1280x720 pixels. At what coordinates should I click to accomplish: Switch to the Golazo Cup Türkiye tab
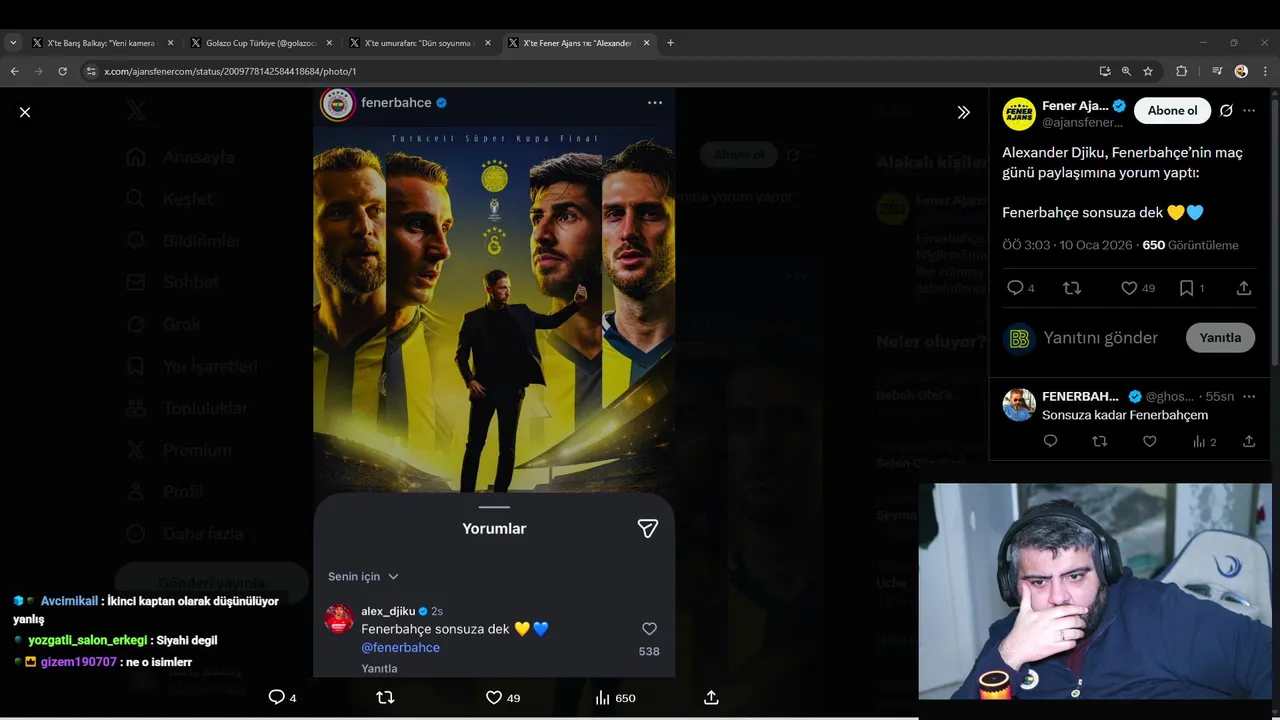(261, 43)
